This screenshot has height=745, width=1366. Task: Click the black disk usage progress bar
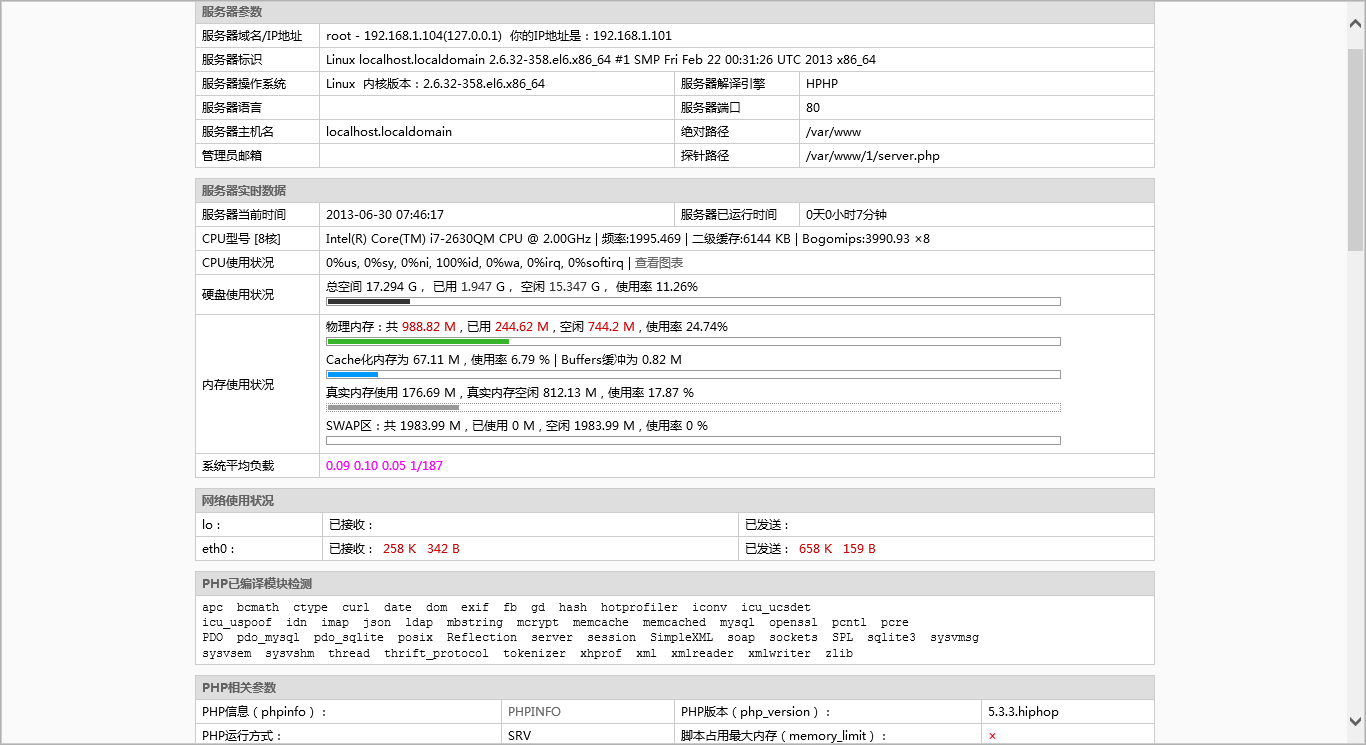click(368, 301)
